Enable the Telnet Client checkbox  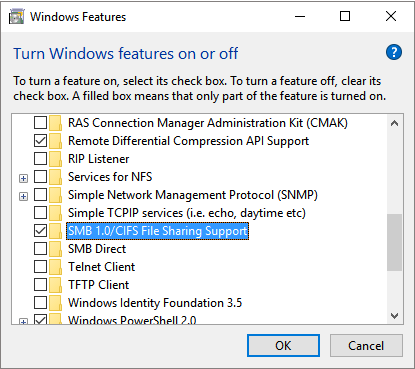tap(40, 267)
